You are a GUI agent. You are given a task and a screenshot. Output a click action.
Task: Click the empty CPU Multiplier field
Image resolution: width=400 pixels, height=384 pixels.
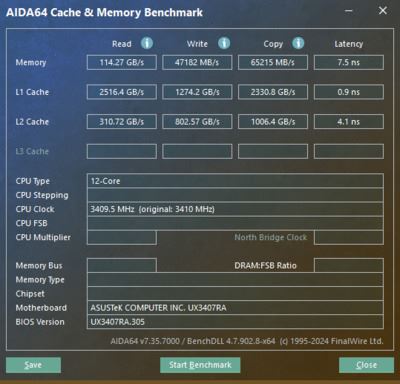(122, 237)
